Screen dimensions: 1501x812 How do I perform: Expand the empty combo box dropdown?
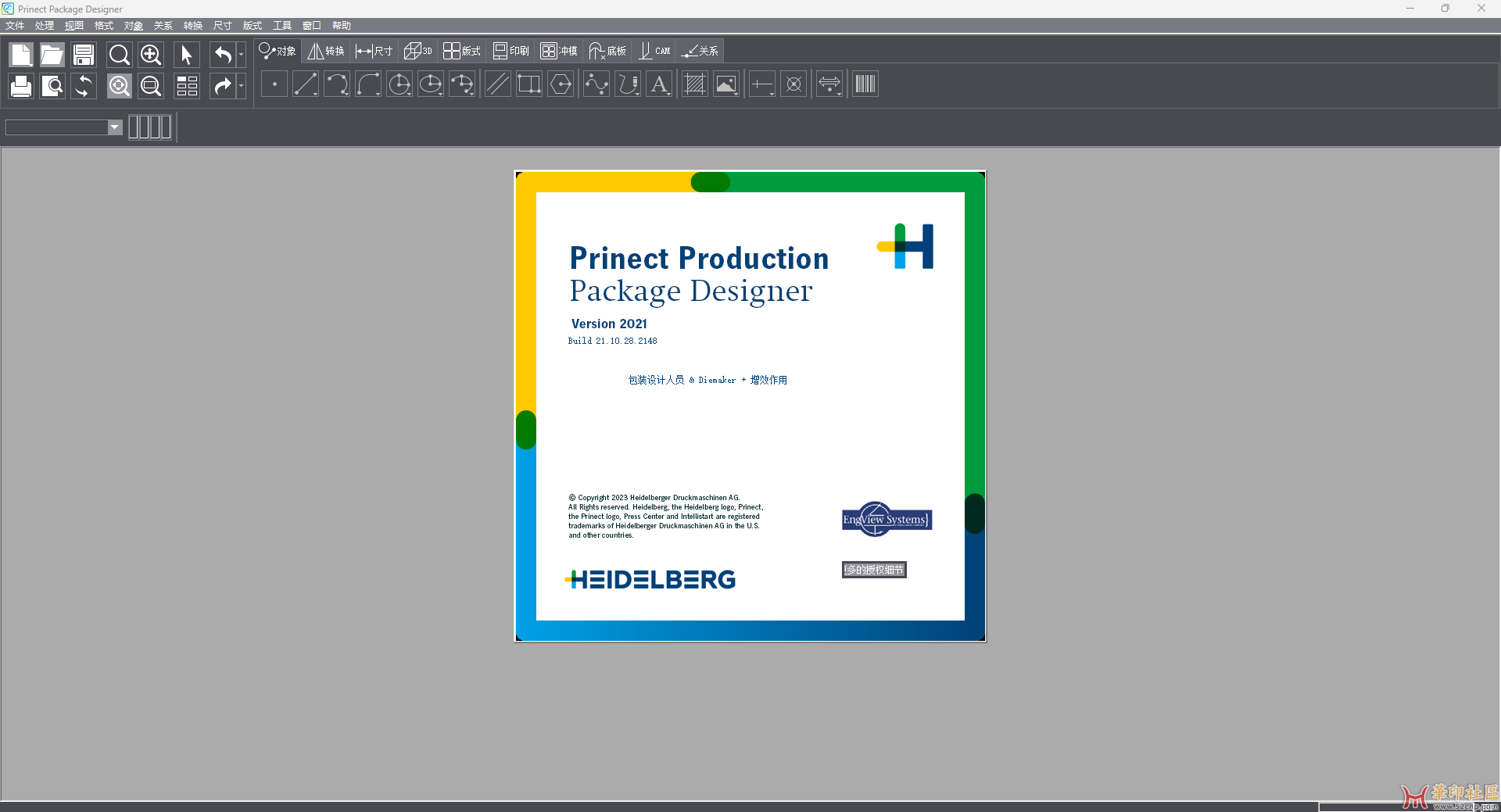point(115,127)
